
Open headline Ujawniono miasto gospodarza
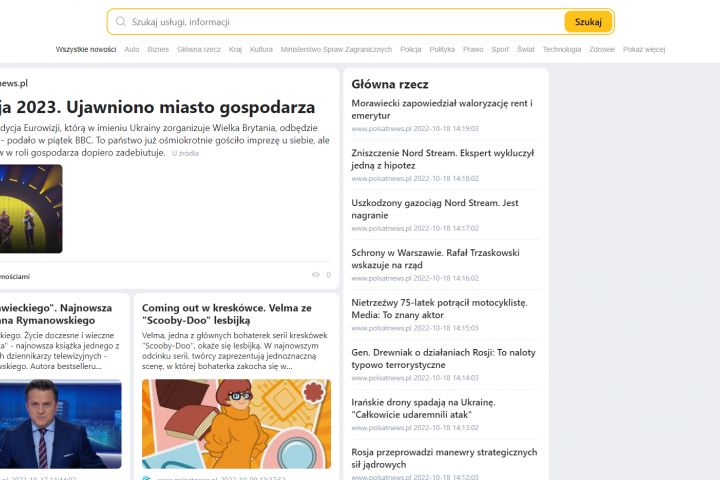(x=158, y=107)
